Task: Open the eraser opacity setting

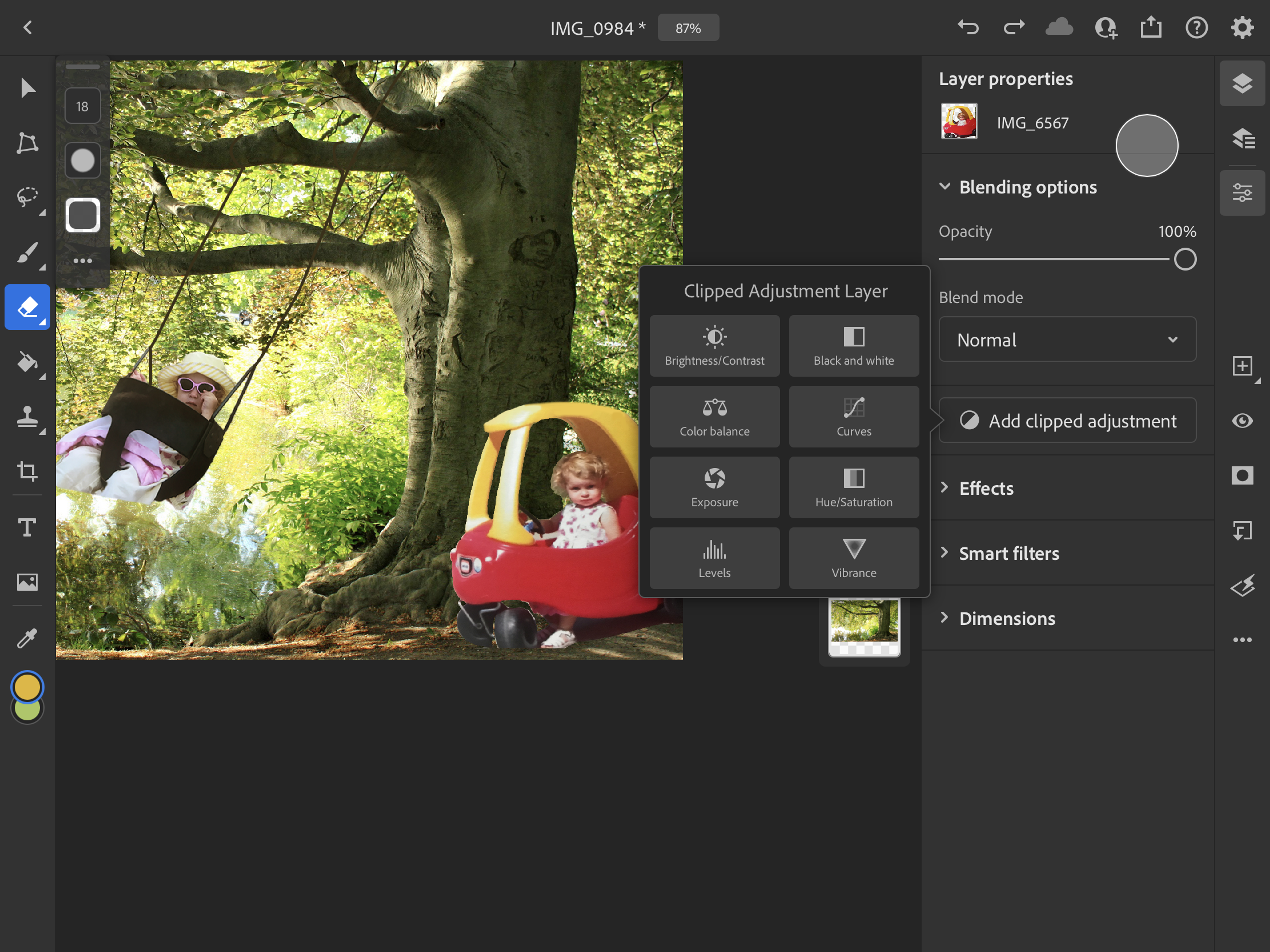Action: tap(83, 215)
